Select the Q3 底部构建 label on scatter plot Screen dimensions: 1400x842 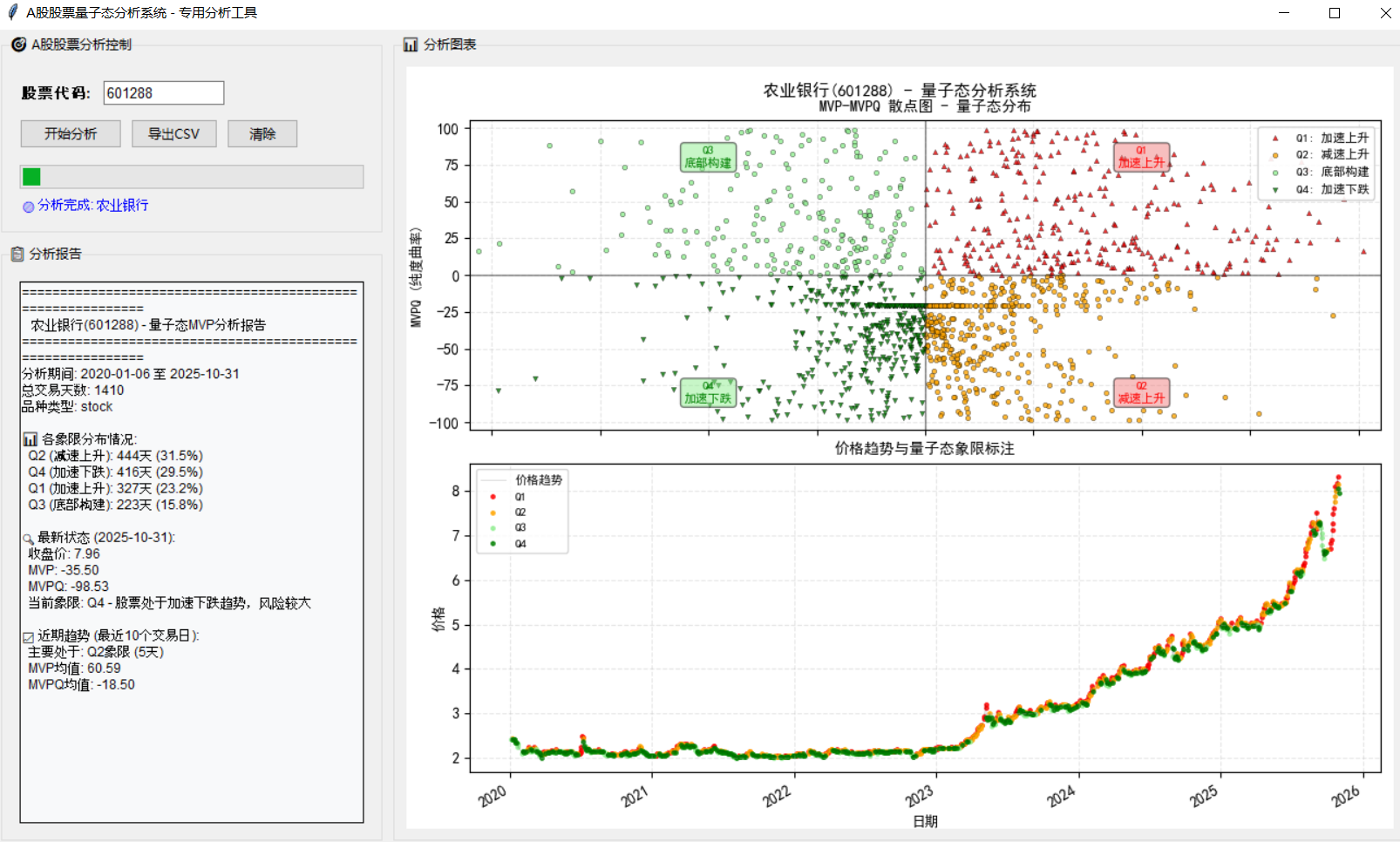pyautogui.click(x=707, y=158)
